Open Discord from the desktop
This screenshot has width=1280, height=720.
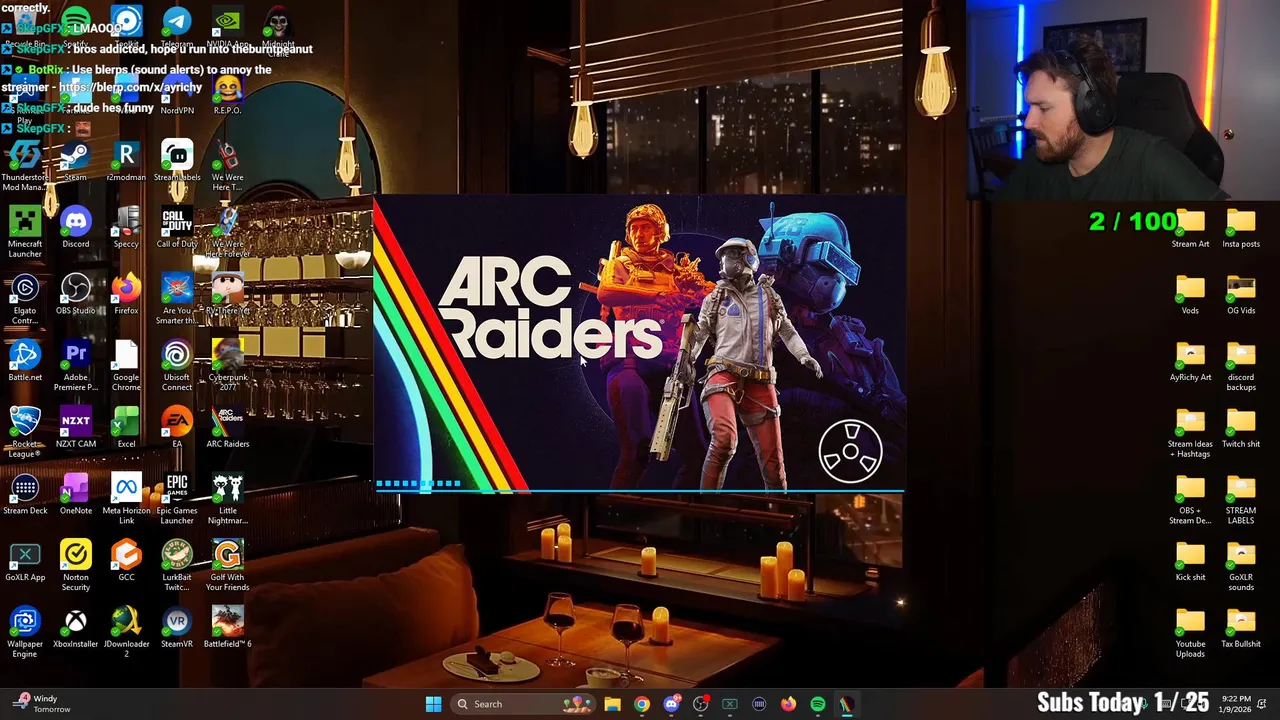(76, 228)
